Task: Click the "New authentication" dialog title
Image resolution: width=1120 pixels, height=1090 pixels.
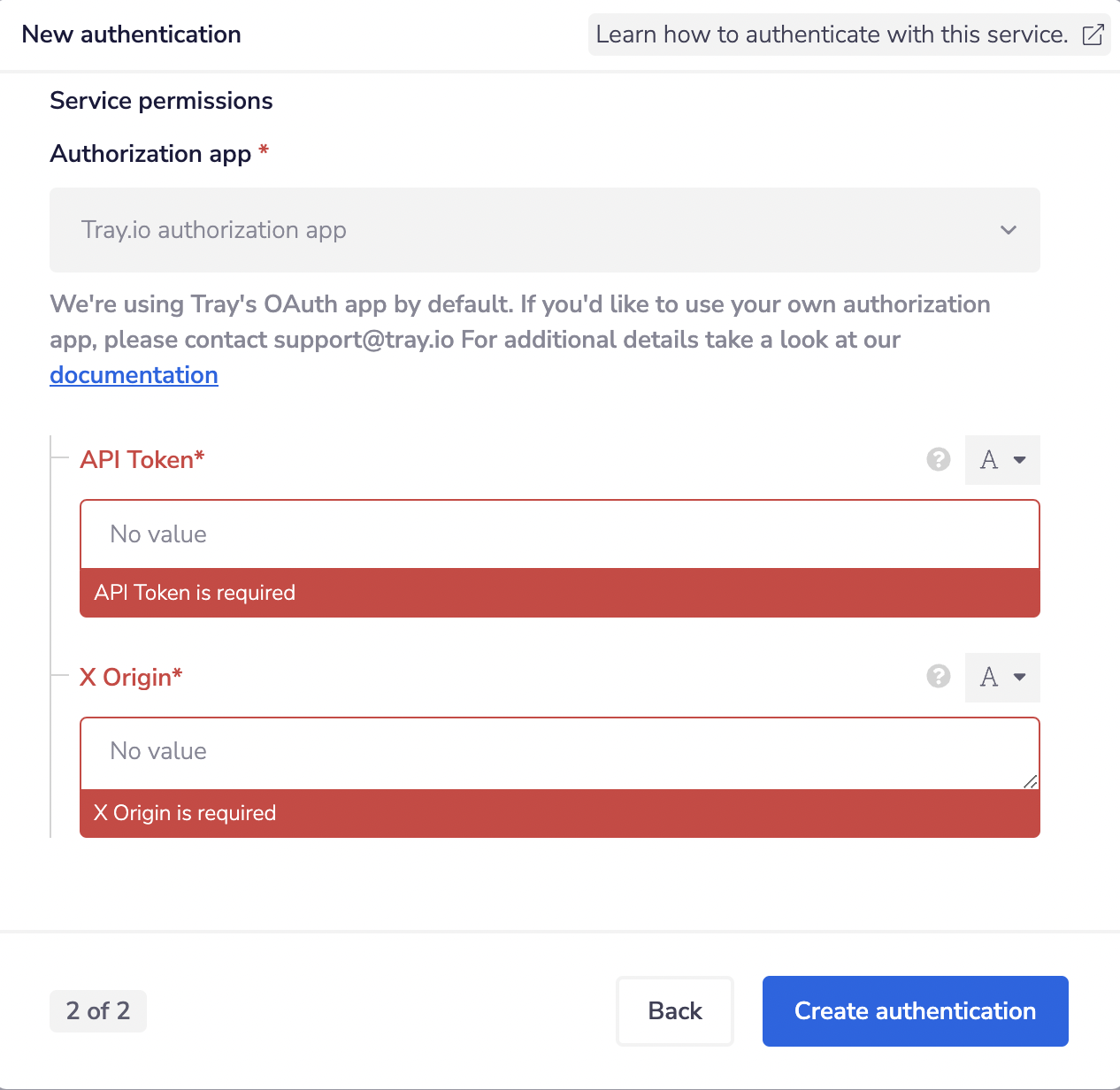Action: tap(132, 35)
